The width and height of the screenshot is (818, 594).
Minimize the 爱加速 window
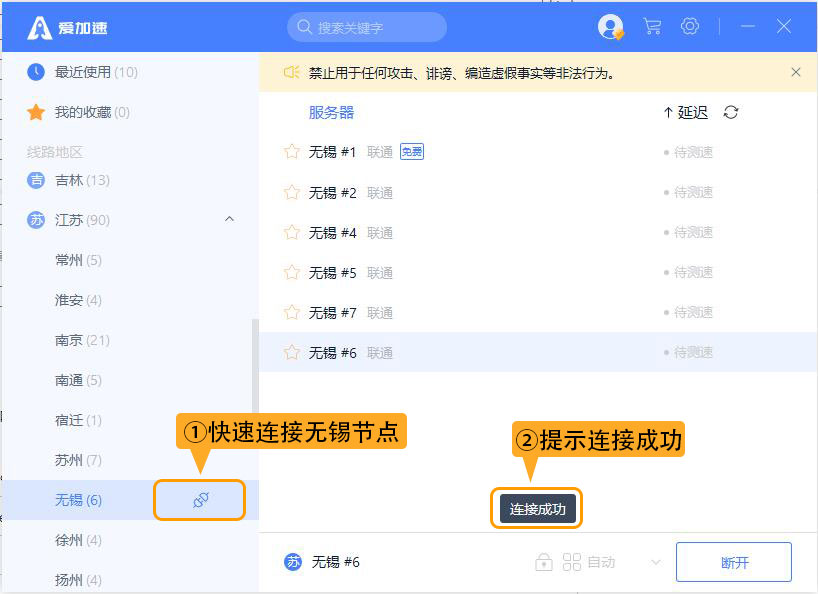pos(748,26)
